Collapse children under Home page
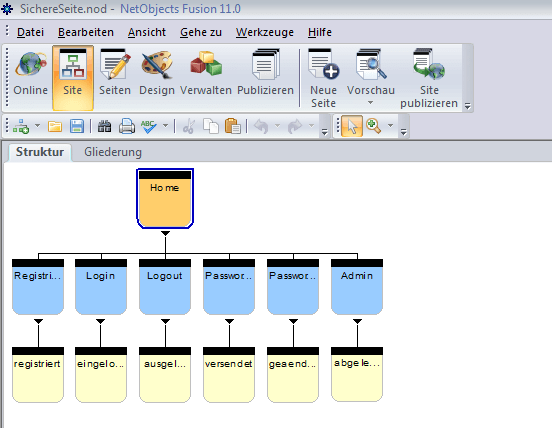Screen dimensions: 552x428 click(165, 233)
